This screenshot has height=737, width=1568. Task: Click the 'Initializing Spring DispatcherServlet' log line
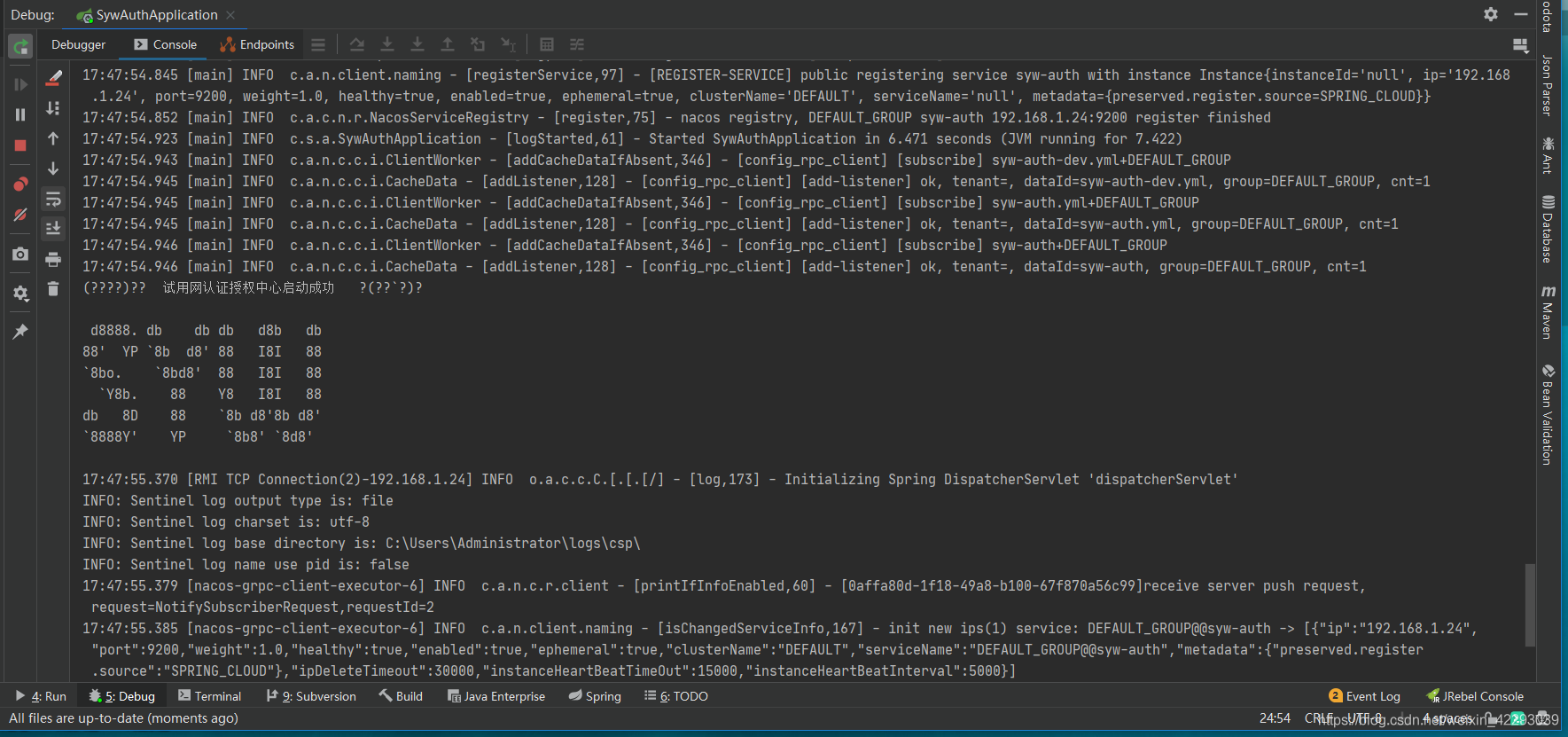coord(660,479)
